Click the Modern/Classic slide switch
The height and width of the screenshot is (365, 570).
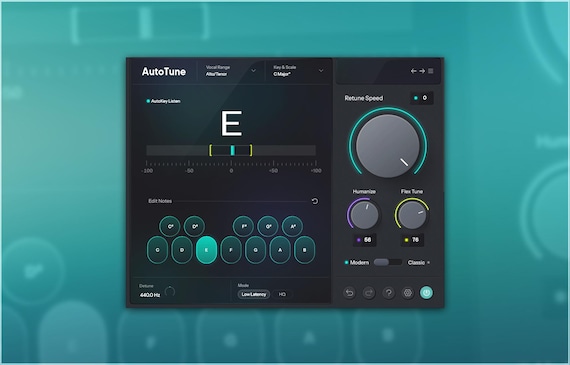tap(388, 262)
